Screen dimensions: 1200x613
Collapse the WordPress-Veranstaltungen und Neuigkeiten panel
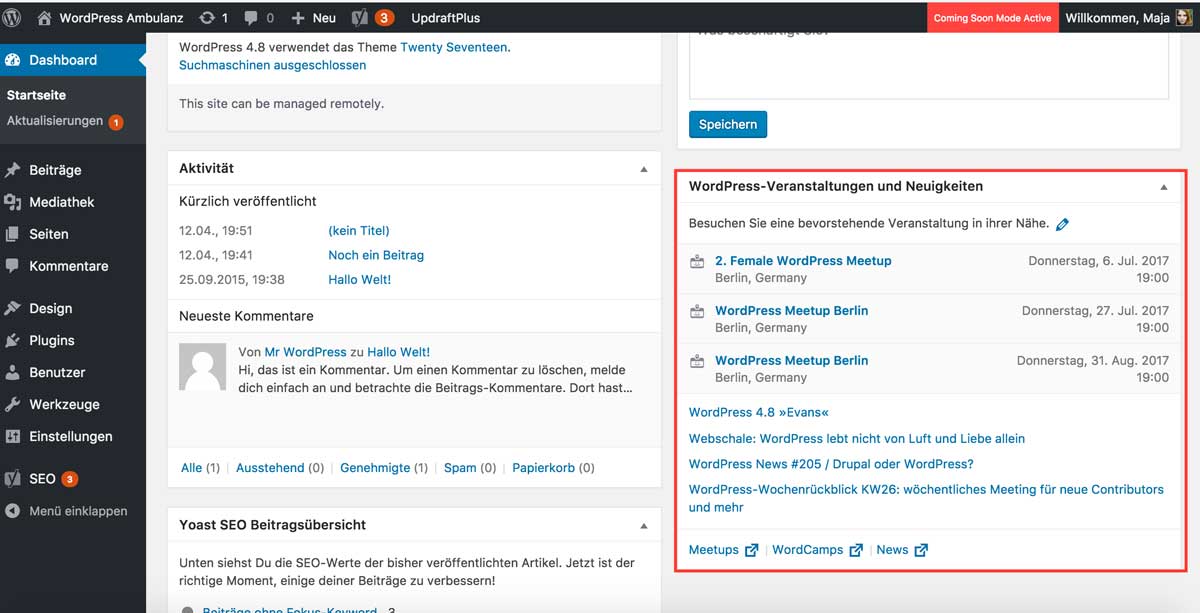[1164, 187]
